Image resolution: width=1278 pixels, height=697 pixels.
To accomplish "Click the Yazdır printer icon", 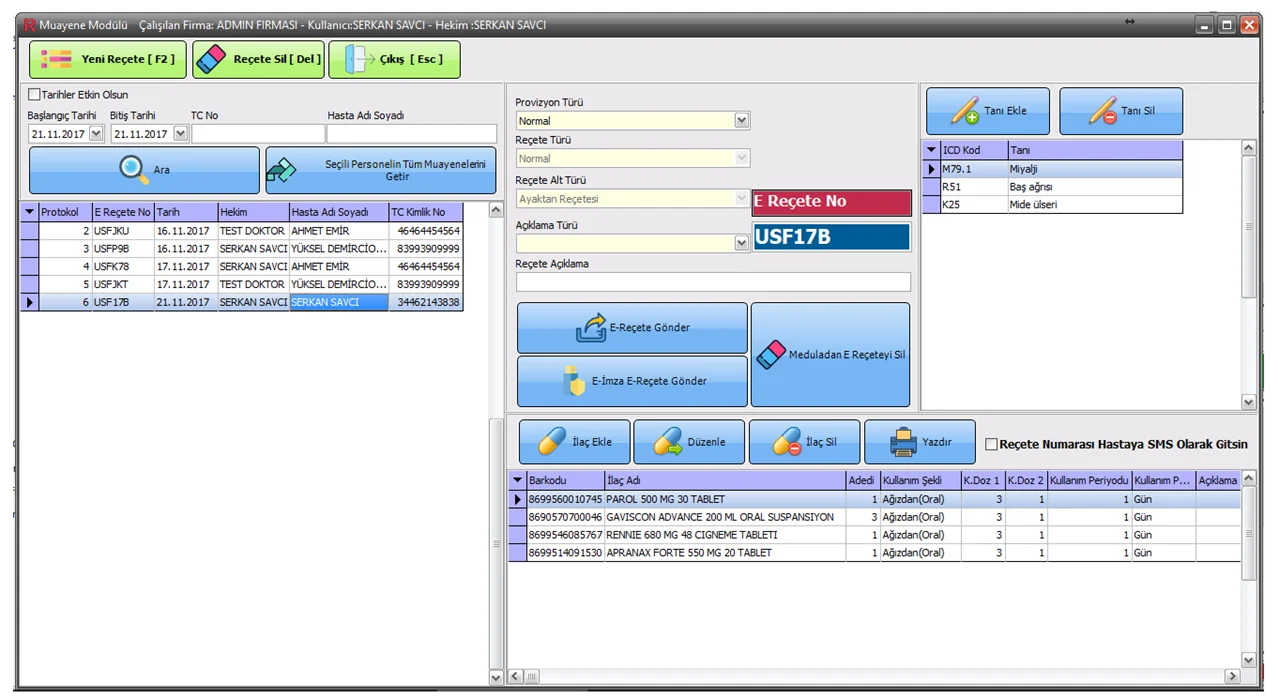I will [903, 442].
